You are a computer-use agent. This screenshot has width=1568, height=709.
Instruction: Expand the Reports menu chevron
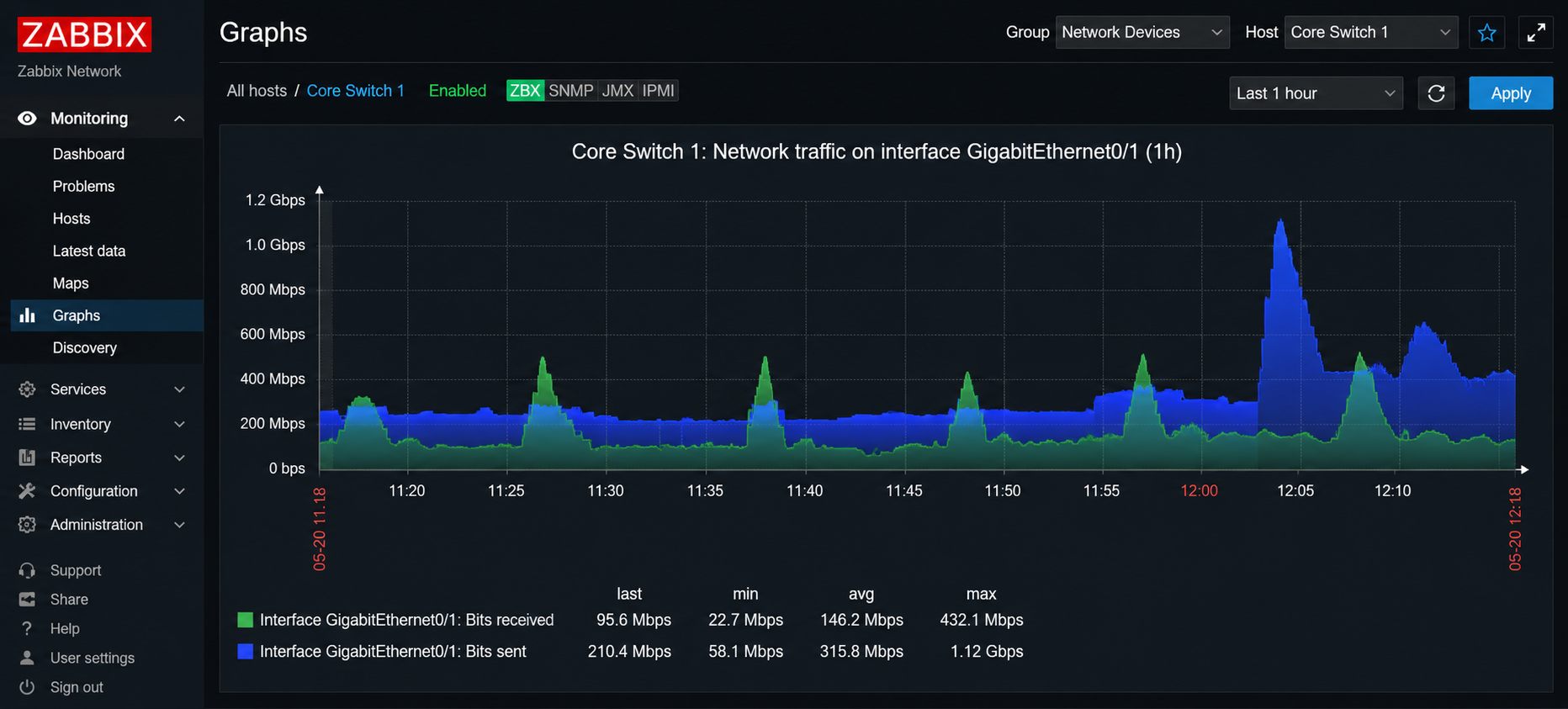pyautogui.click(x=179, y=458)
